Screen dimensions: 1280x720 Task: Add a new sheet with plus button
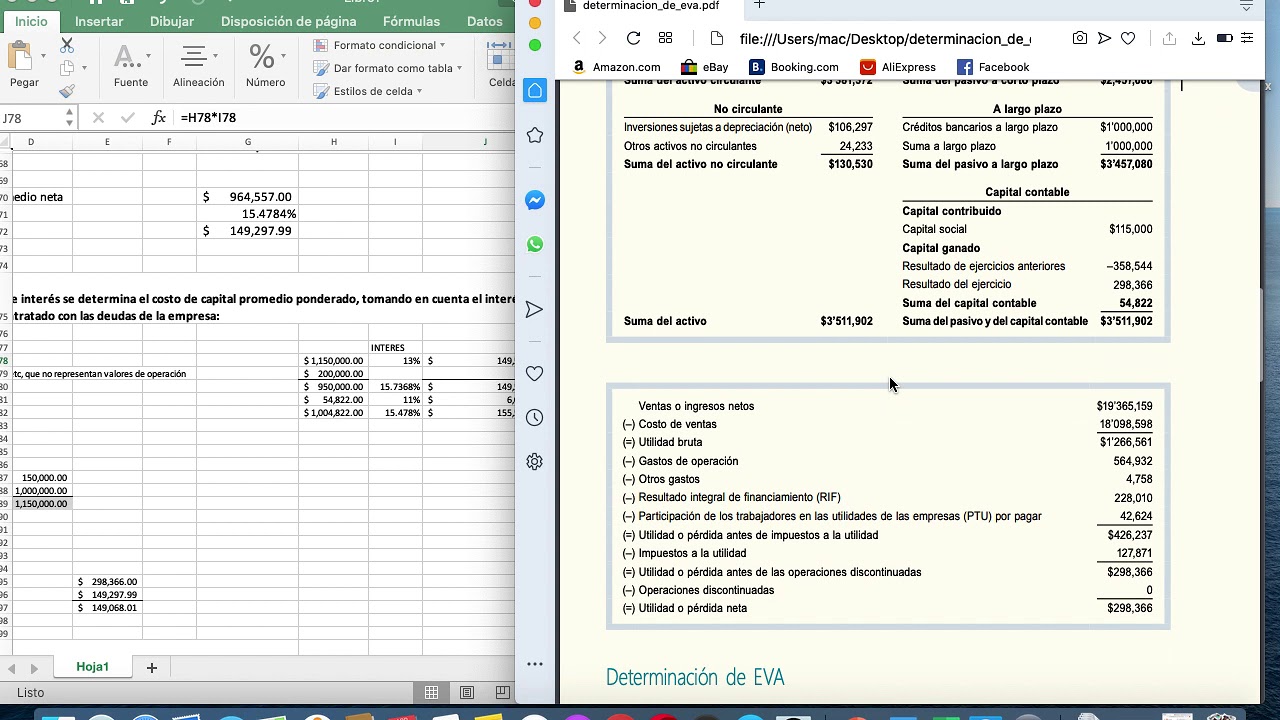pos(152,667)
